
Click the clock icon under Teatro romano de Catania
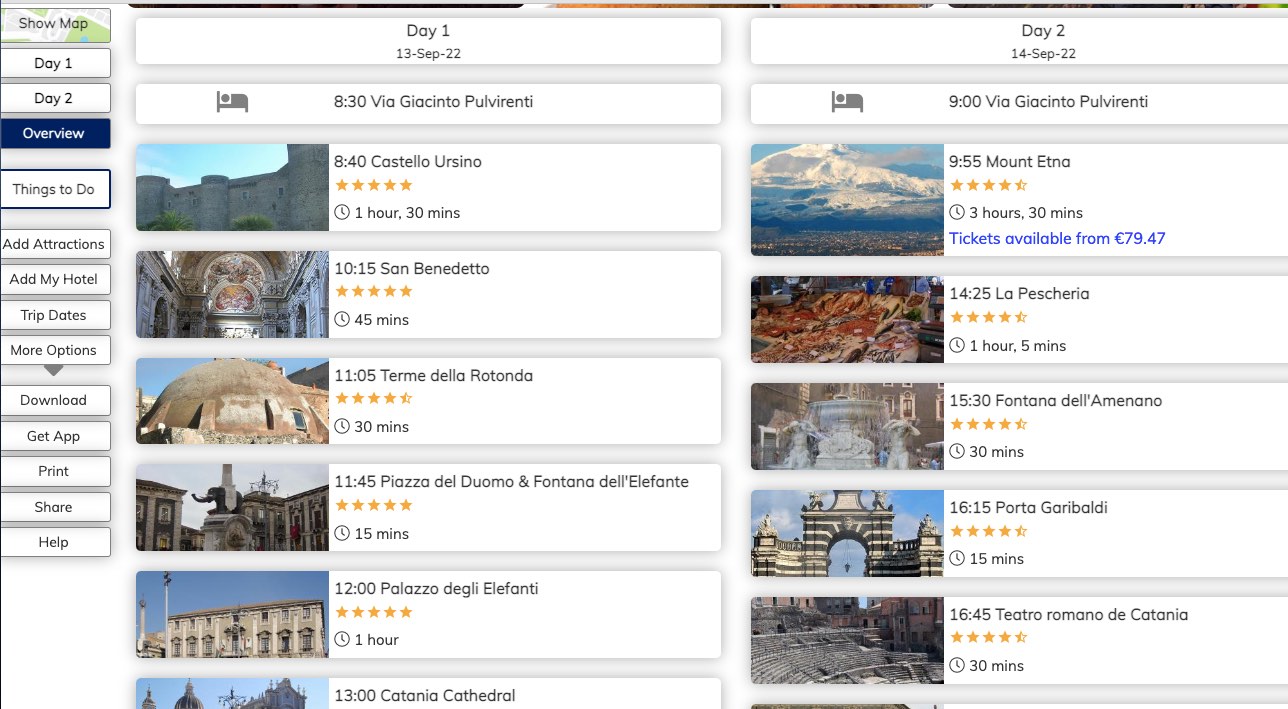pos(957,666)
